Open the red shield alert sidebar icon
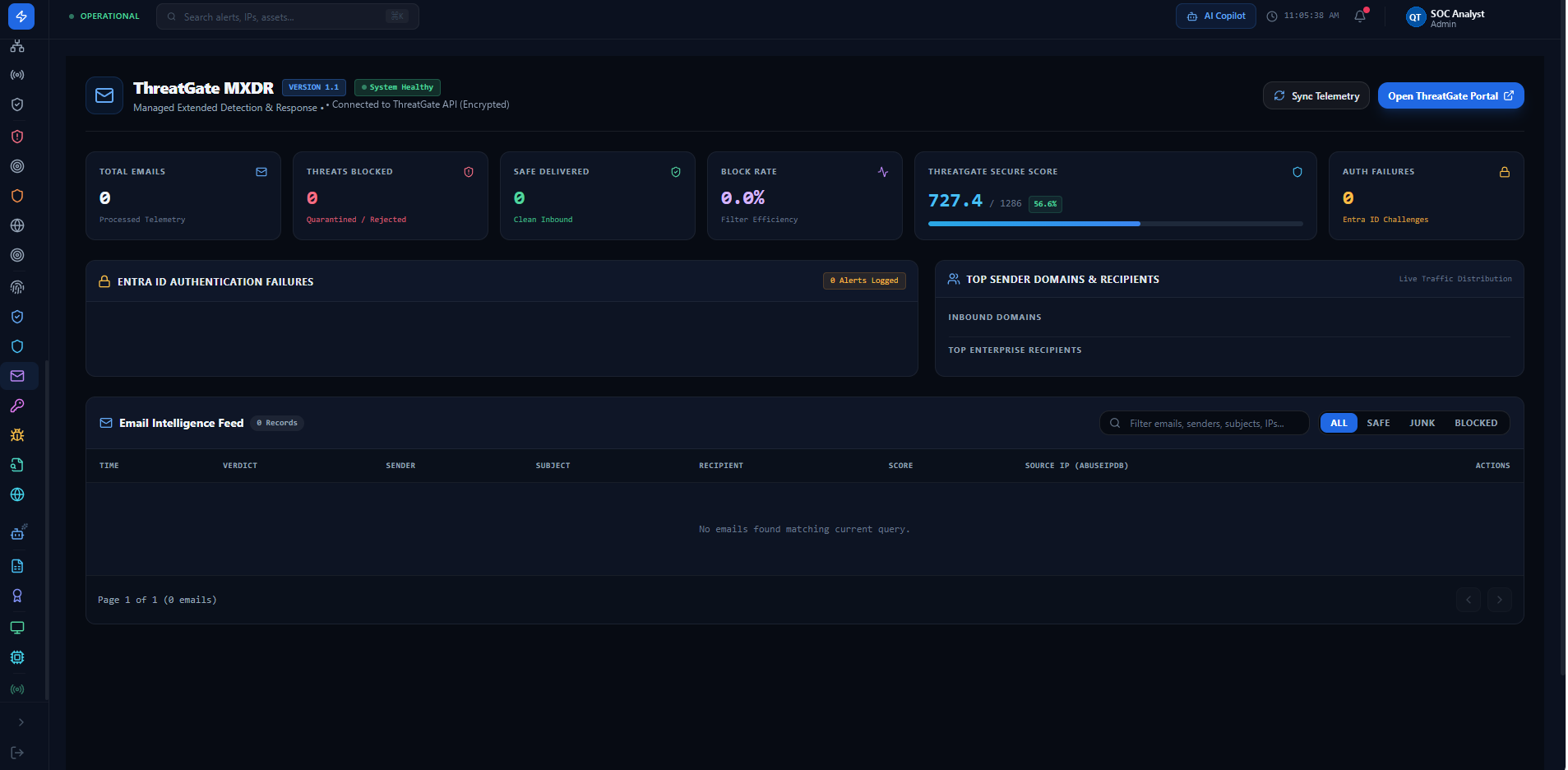This screenshot has width=1568, height=770. coord(17,137)
